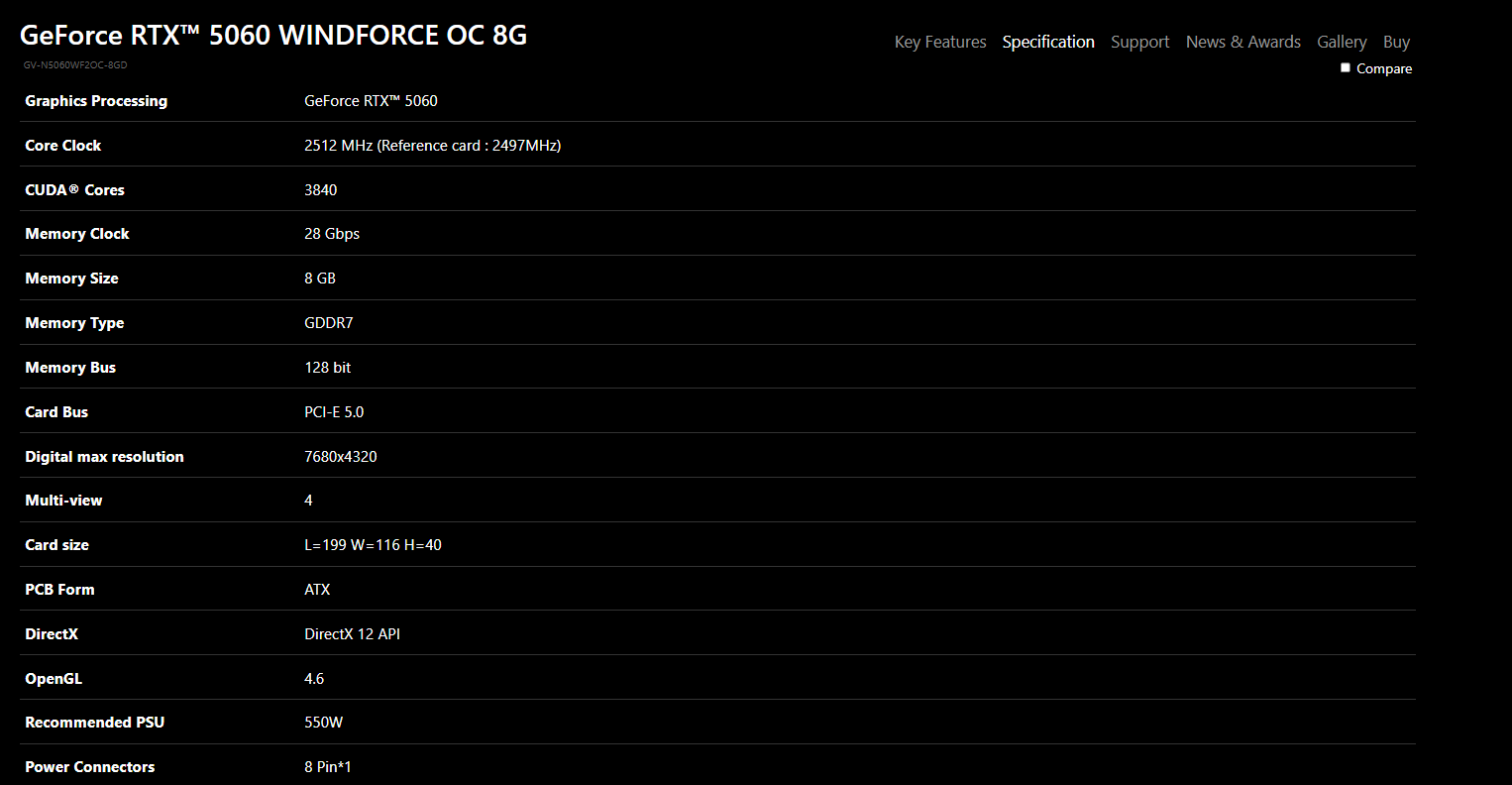The image size is (1512, 785).
Task: Click the Recommended PSU label
Action: click(94, 723)
